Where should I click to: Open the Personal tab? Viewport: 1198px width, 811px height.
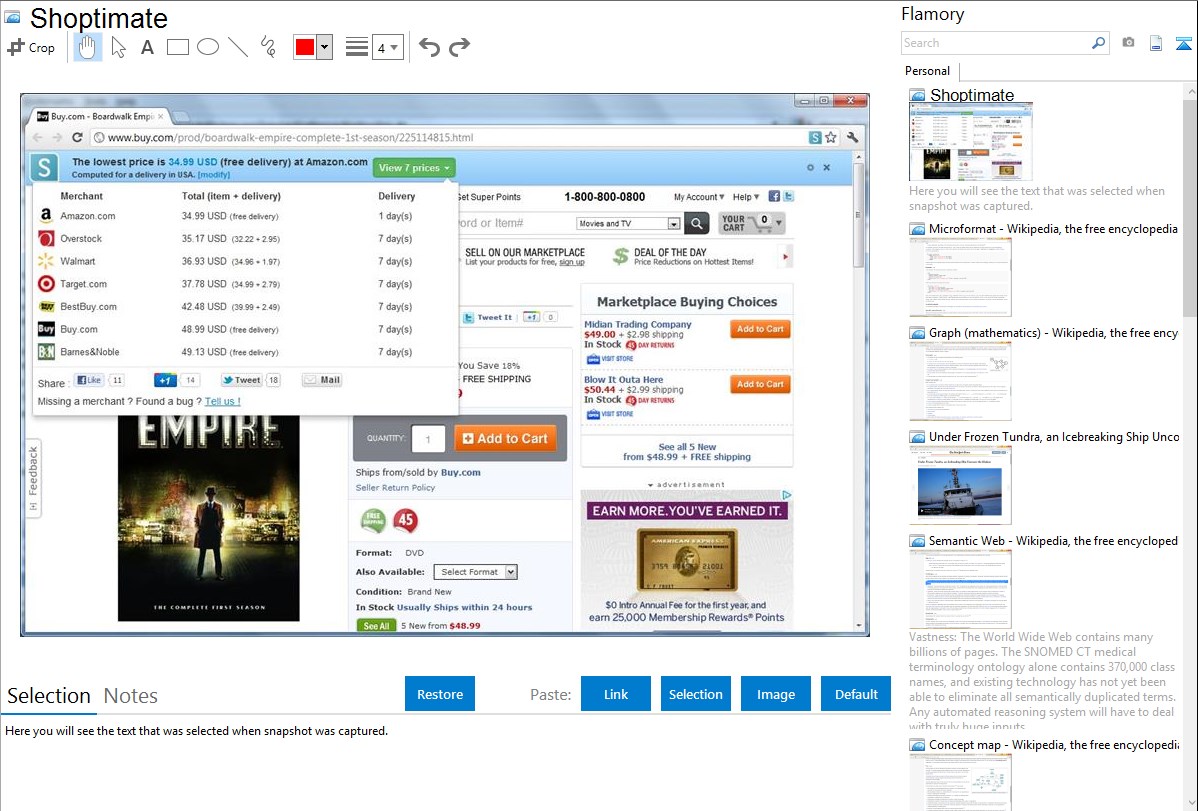(928, 71)
